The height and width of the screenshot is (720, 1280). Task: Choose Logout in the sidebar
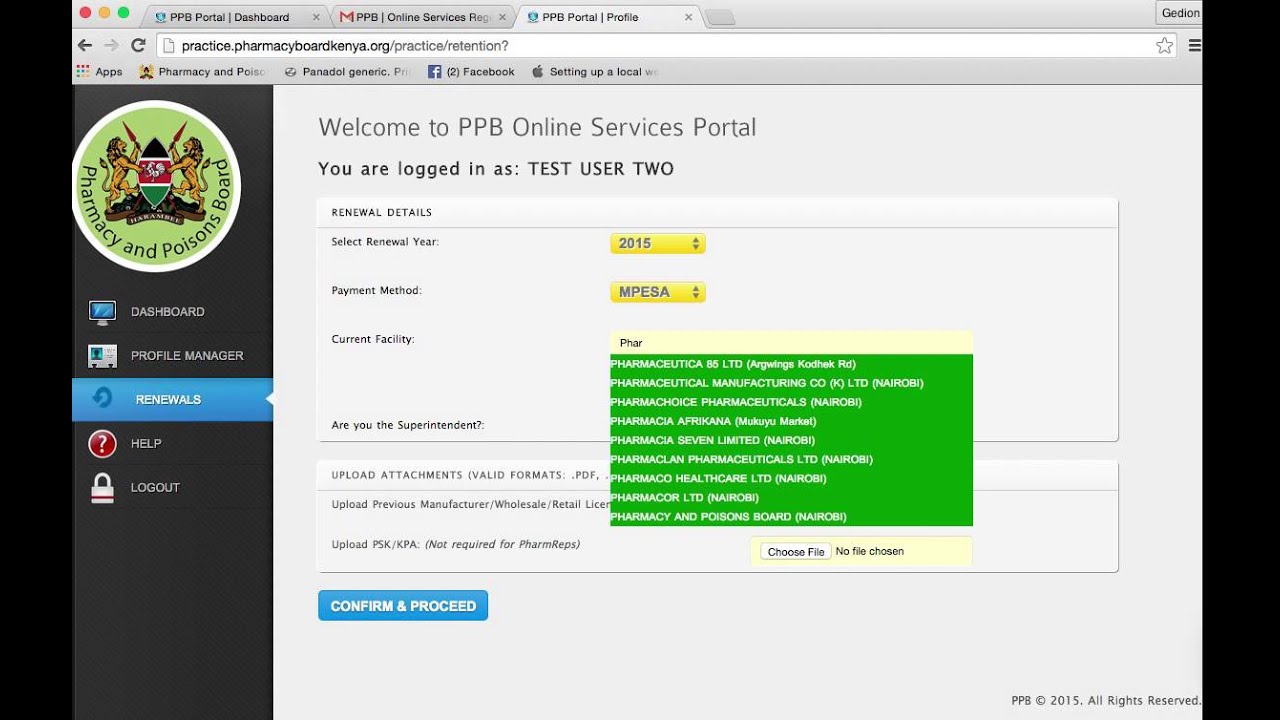[x=172, y=487]
